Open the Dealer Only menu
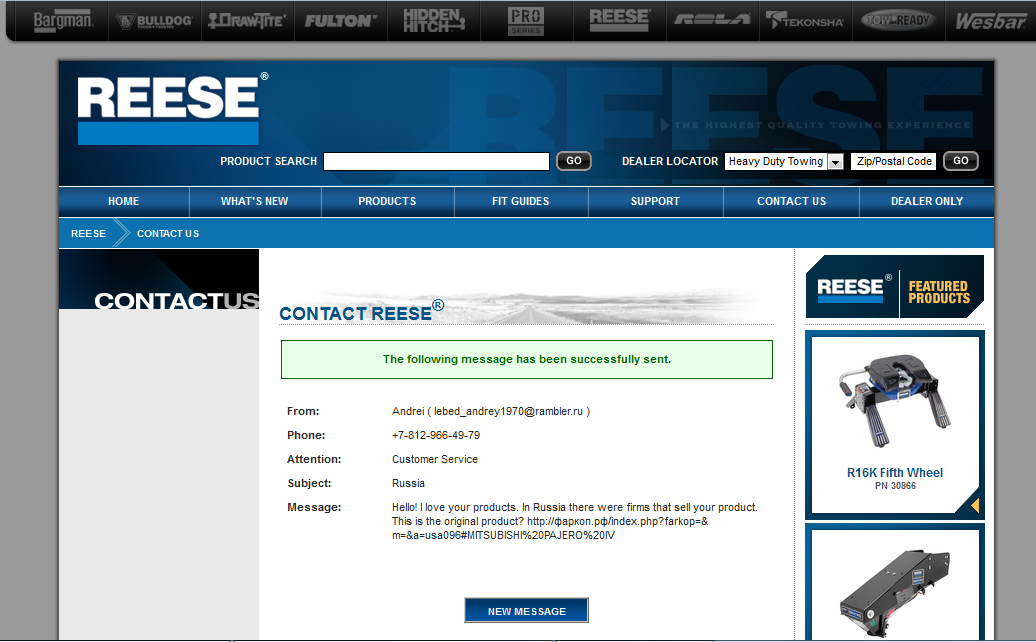 pos(927,201)
